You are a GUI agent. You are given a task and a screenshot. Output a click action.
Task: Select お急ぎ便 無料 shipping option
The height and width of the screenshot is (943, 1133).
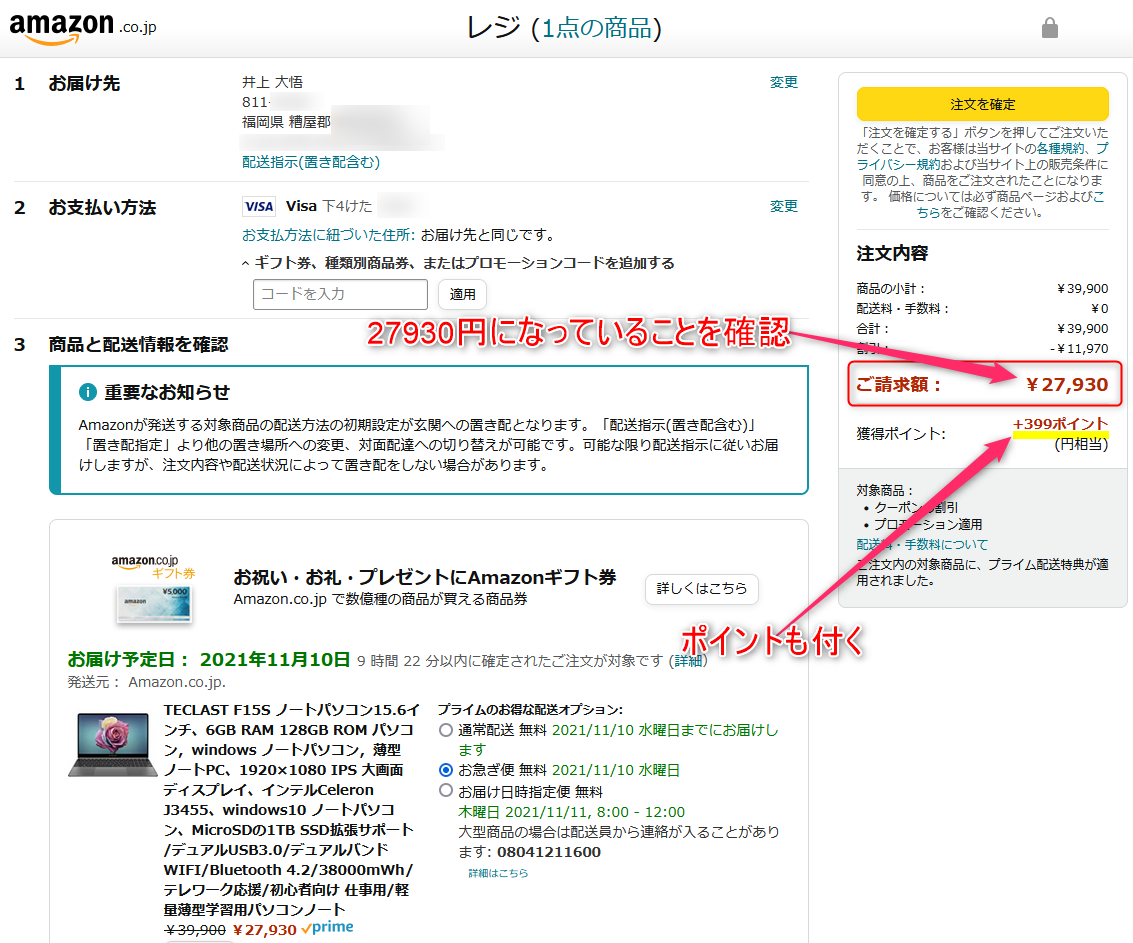pyautogui.click(x=446, y=770)
